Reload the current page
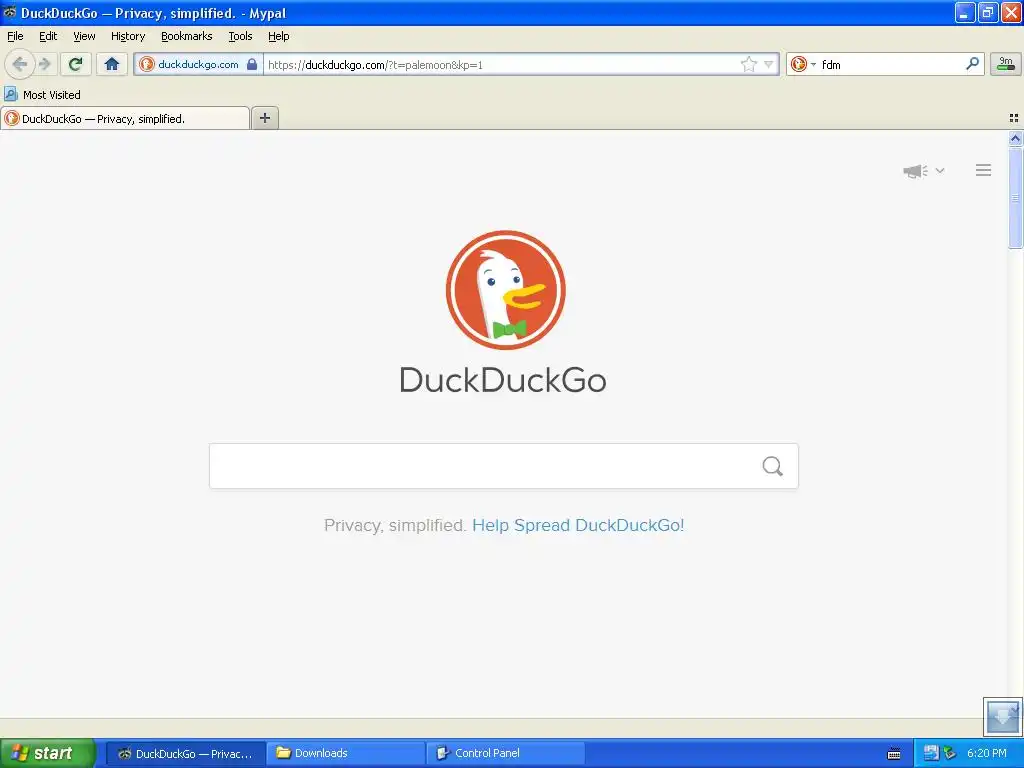 pyautogui.click(x=76, y=64)
